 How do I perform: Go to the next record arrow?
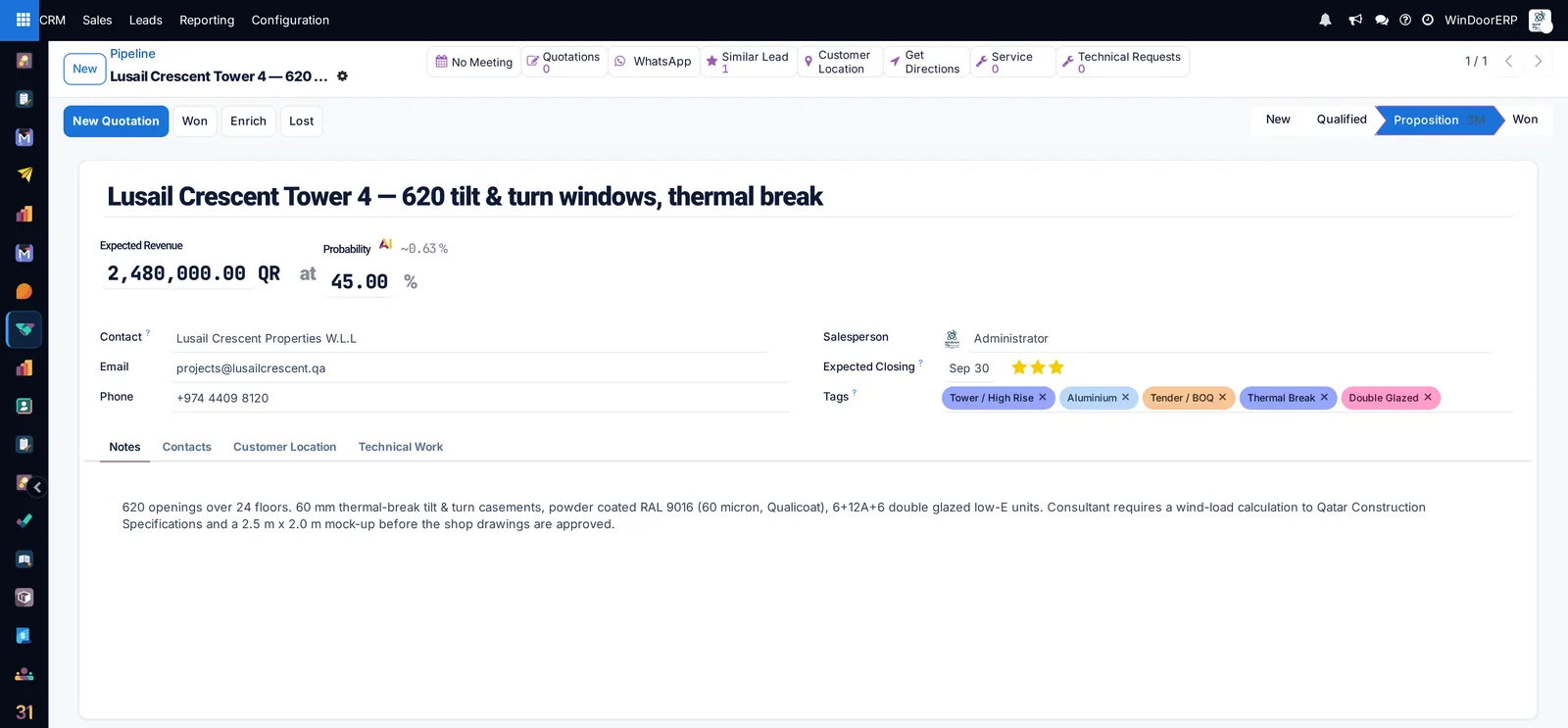pyautogui.click(x=1539, y=61)
